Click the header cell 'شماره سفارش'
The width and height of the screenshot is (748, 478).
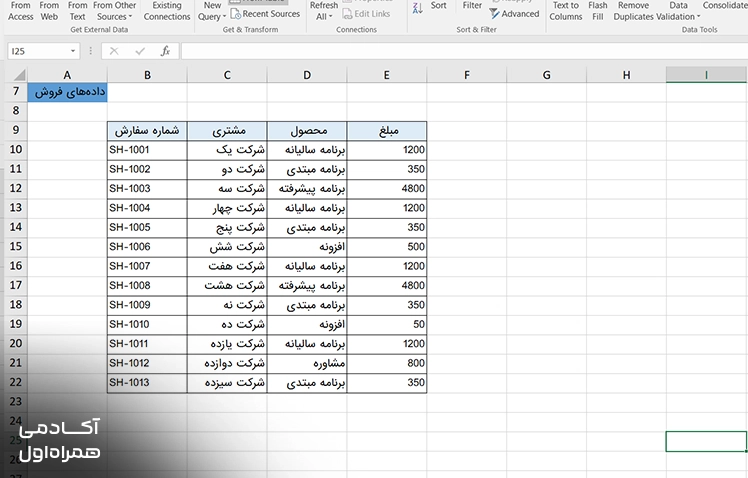tap(147, 131)
